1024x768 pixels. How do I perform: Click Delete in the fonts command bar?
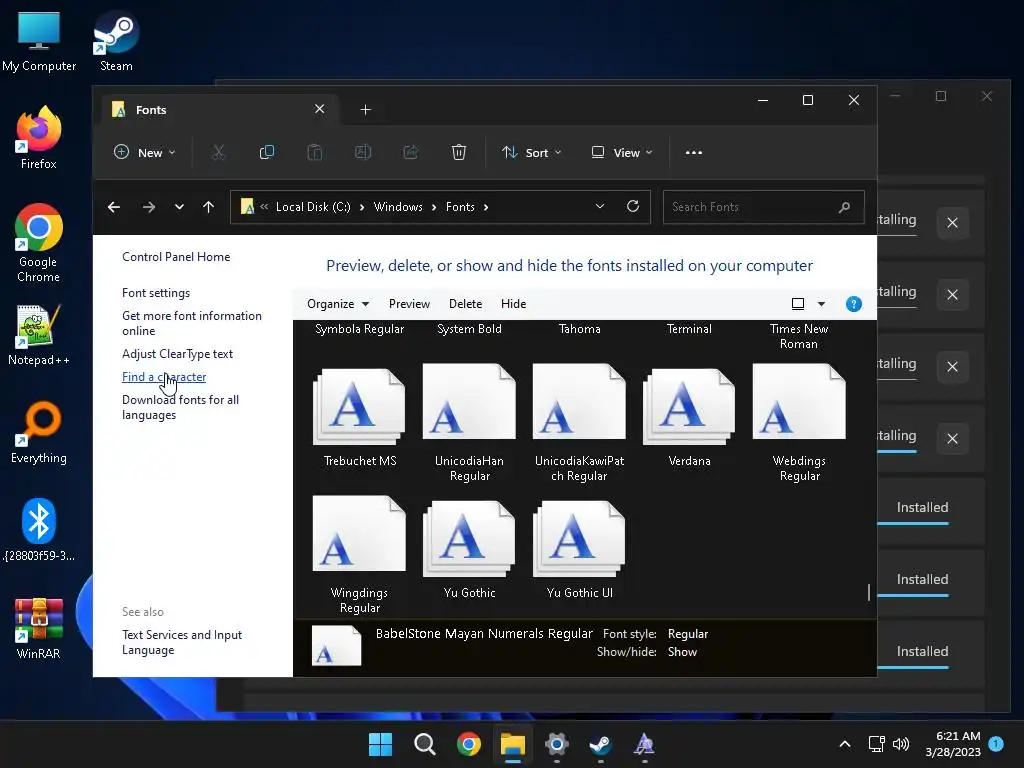pyautogui.click(x=466, y=304)
